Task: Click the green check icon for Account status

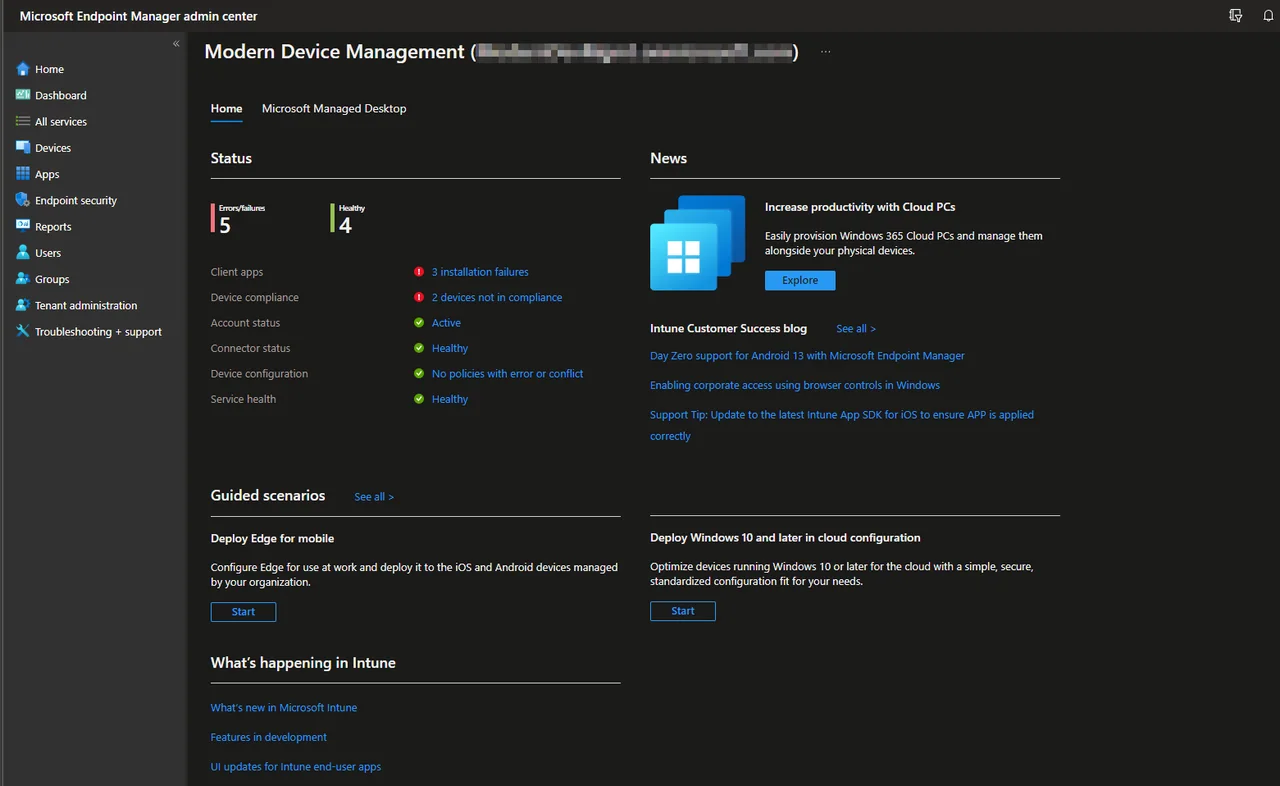Action: coord(419,323)
